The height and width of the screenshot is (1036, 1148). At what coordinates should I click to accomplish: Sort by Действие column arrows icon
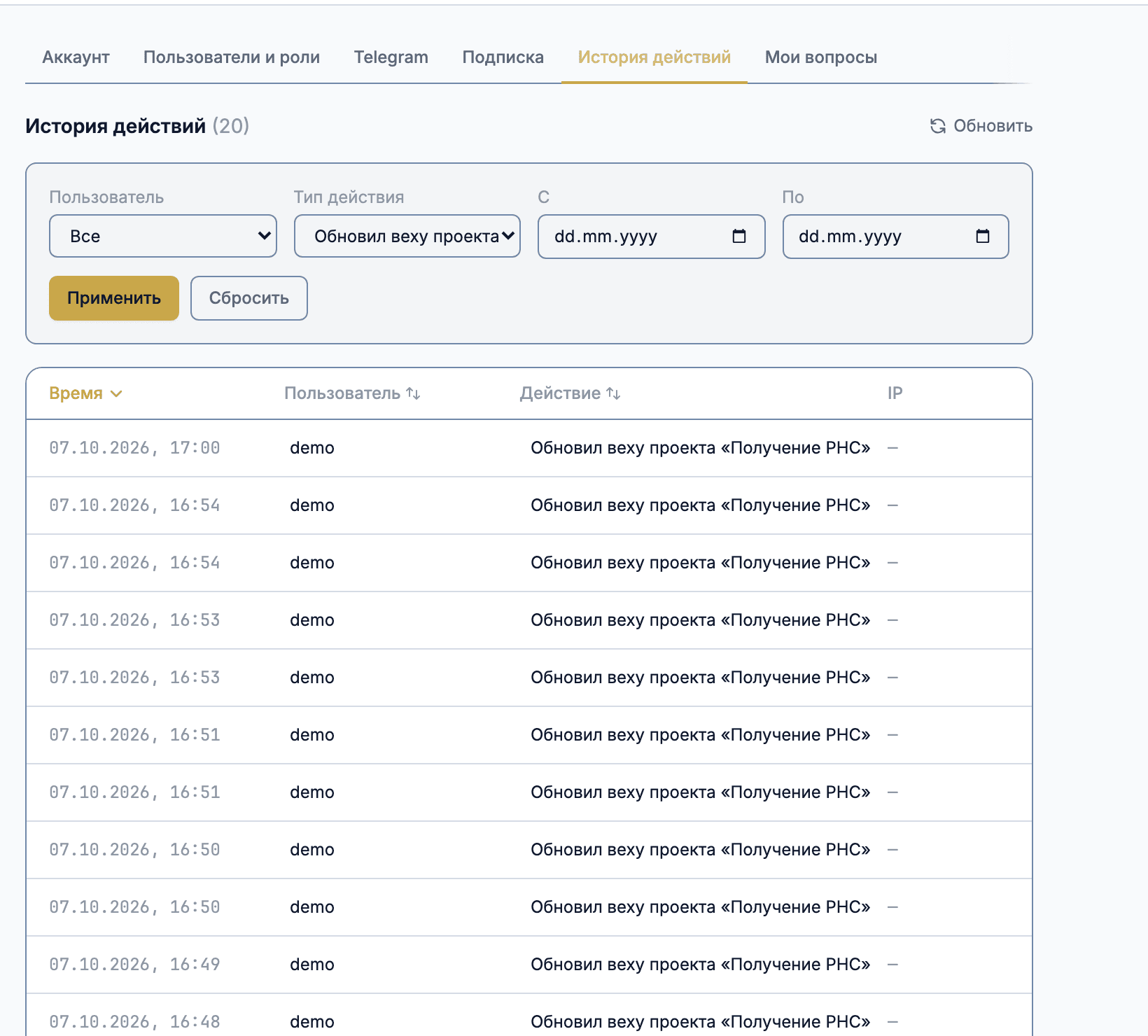click(x=613, y=393)
